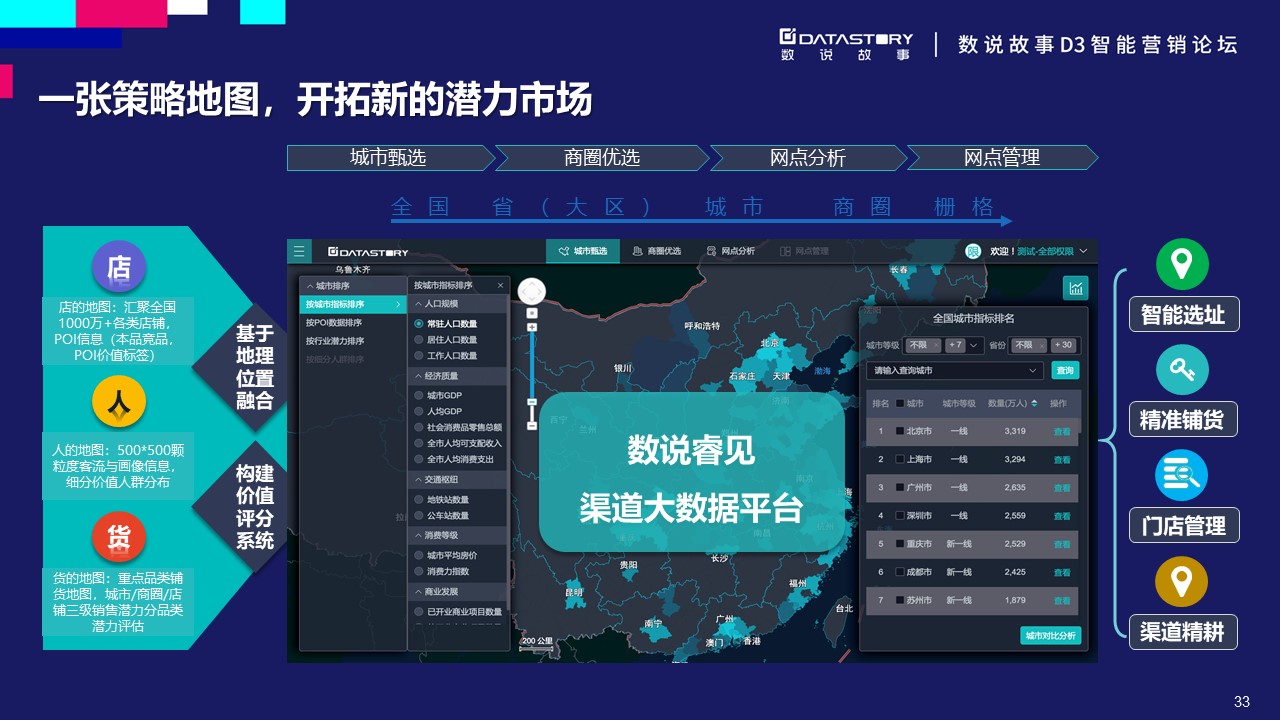
Task: Click the purple 店 circle icon
Action: coord(119,266)
